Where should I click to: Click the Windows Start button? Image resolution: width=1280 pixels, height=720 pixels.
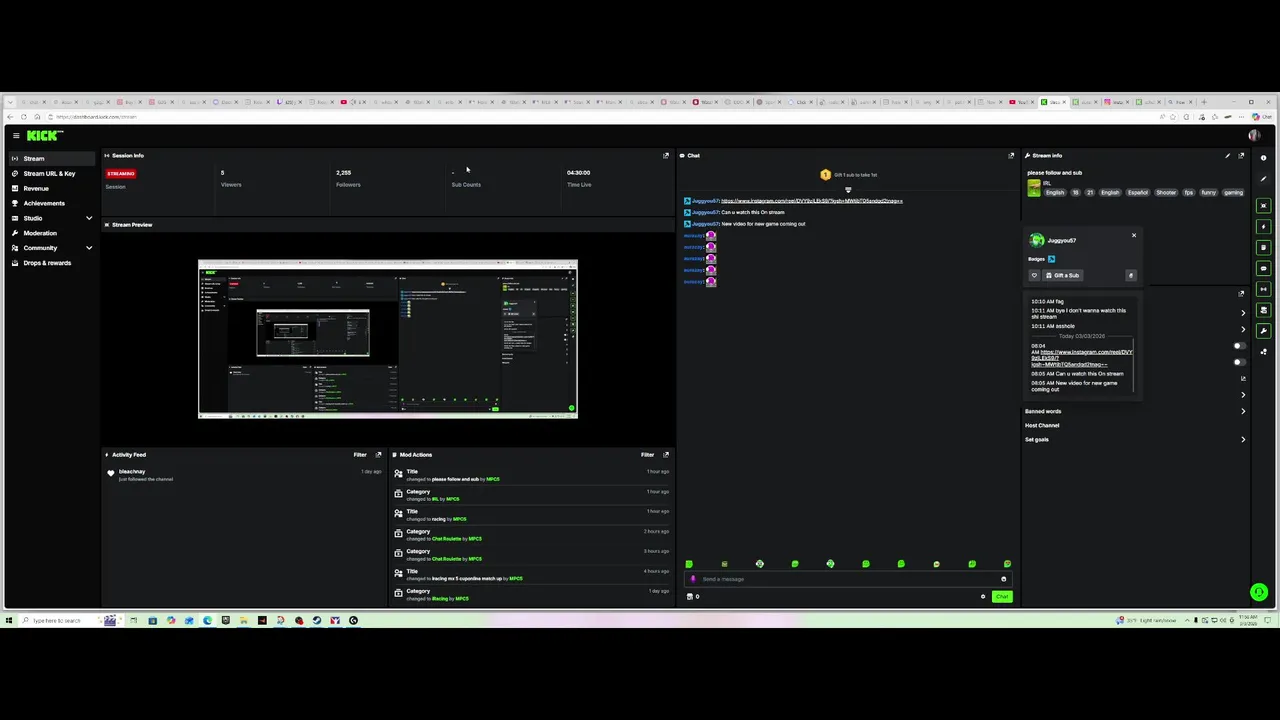click(x=9, y=620)
